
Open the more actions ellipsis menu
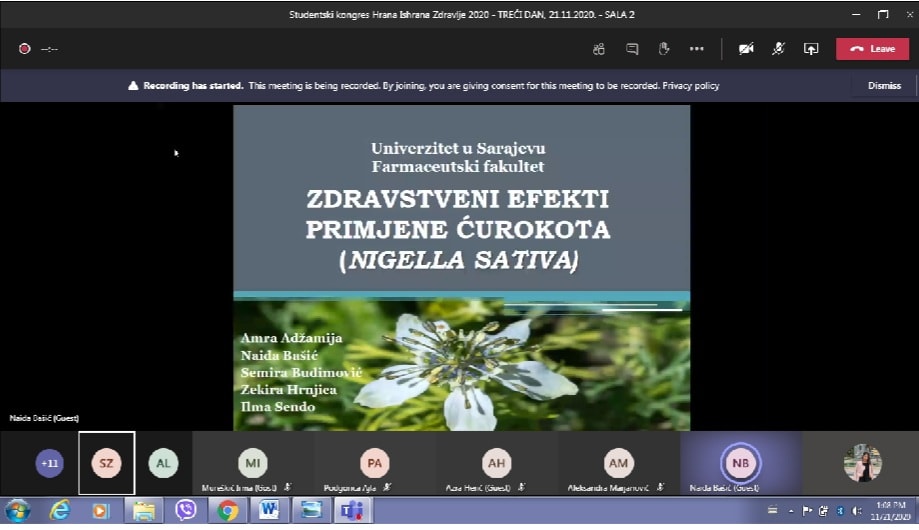(697, 48)
